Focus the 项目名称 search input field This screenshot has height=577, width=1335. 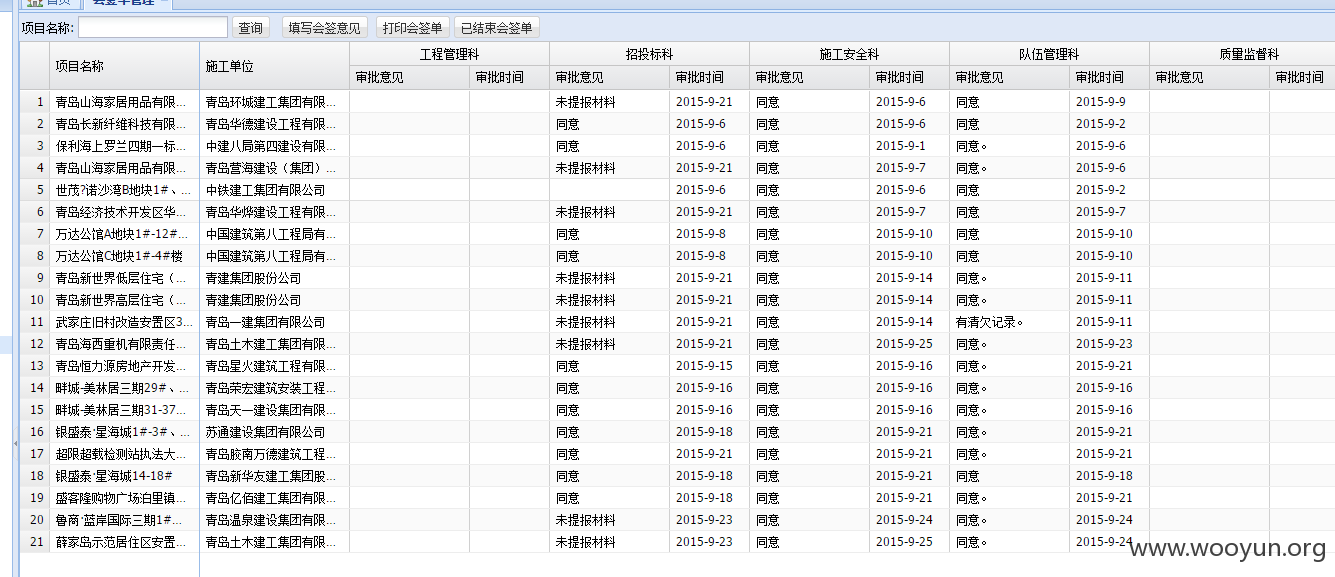[x=153, y=28]
